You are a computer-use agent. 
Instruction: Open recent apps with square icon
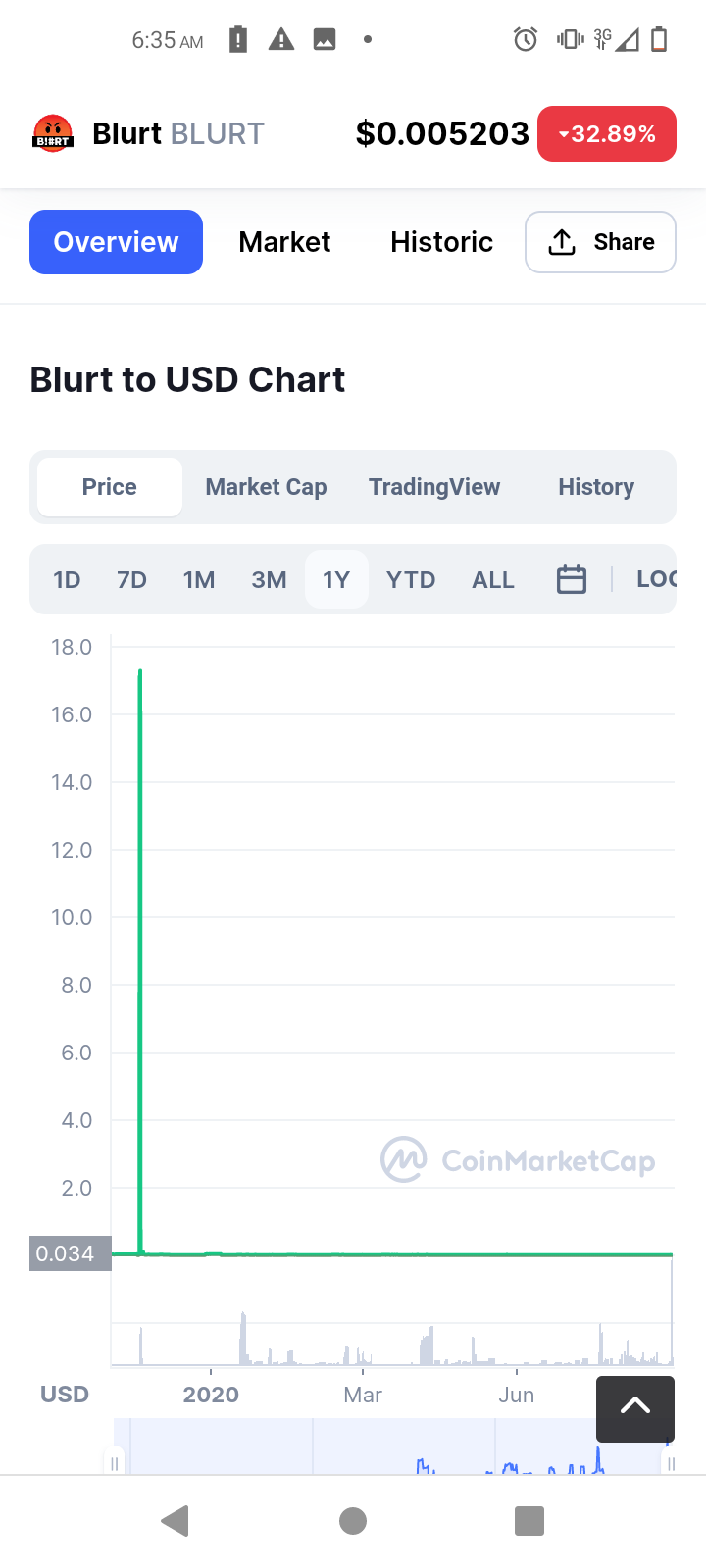pos(529,1521)
